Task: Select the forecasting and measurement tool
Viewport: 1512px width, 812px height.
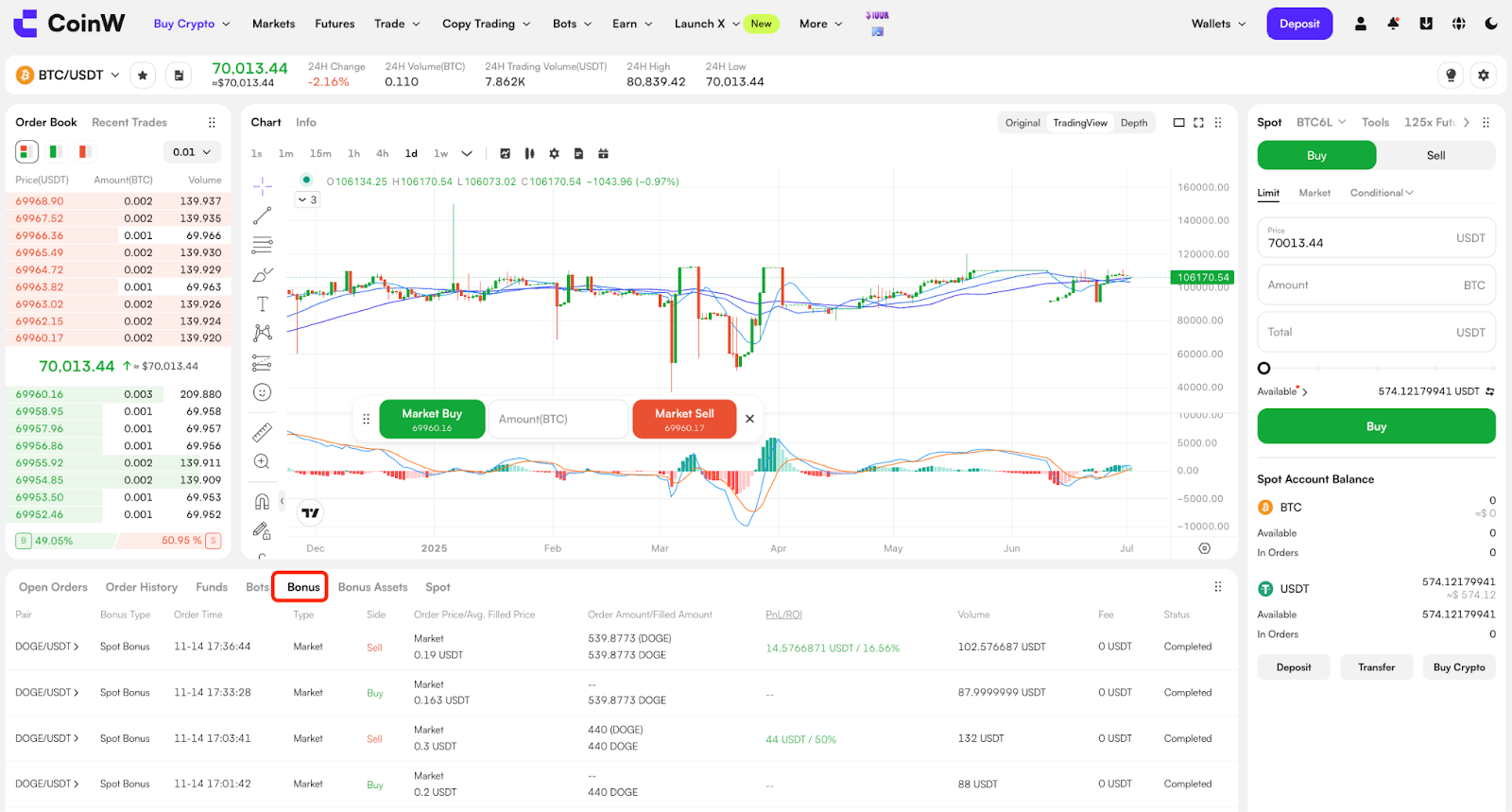Action: pyautogui.click(x=263, y=363)
